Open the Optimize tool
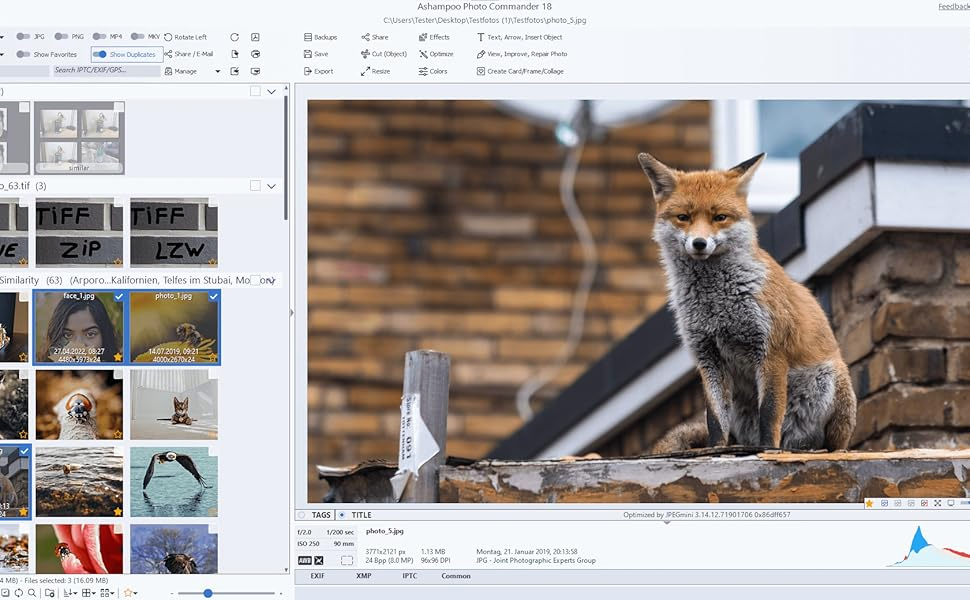The image size is (970, 600). point(424,54)
